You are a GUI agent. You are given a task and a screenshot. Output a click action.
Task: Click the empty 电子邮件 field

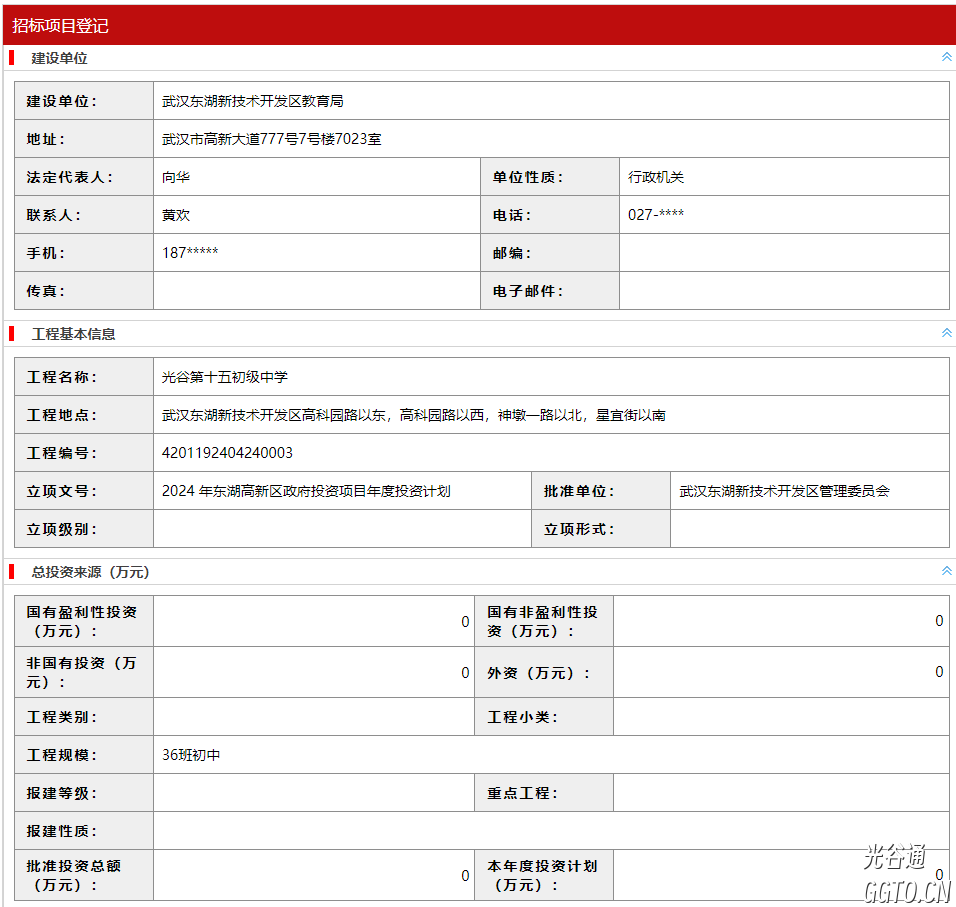tap(783, 291)
